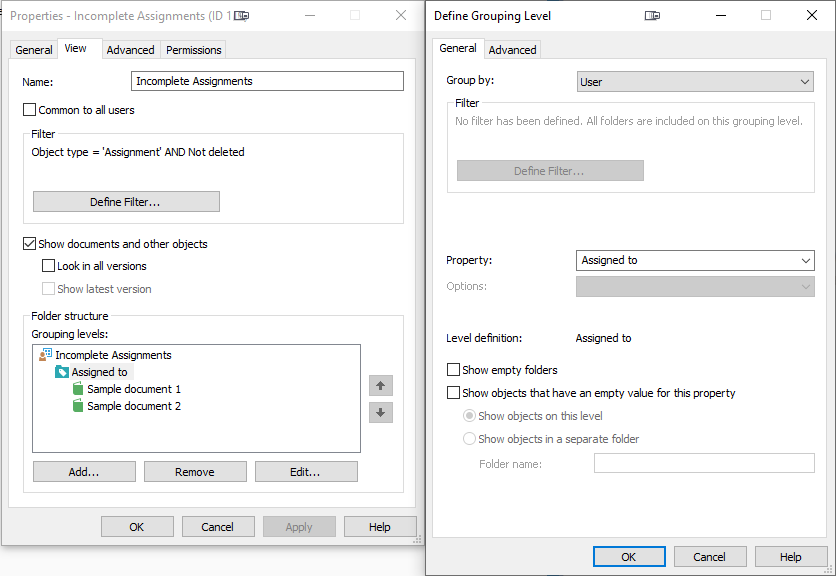
Task: Move grouping level up with arrow button
Action: click(381, 386)
